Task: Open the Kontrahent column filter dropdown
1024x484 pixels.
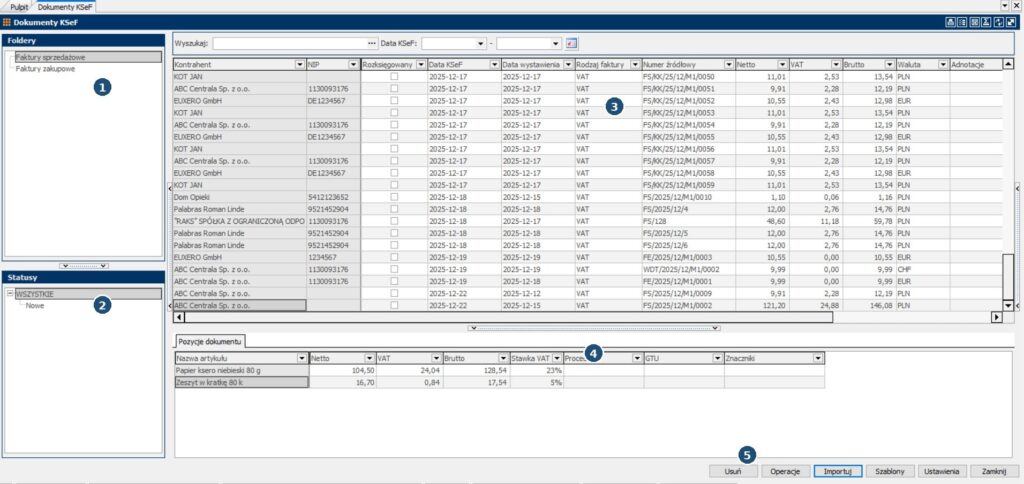Action: pyautogui.click(x=299, y=64)
